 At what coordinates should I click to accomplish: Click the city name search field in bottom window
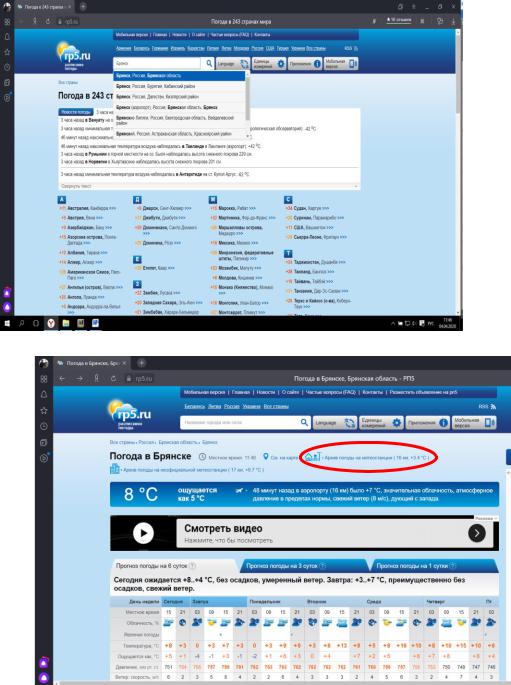pyautogui.click(x=240, y=422)
